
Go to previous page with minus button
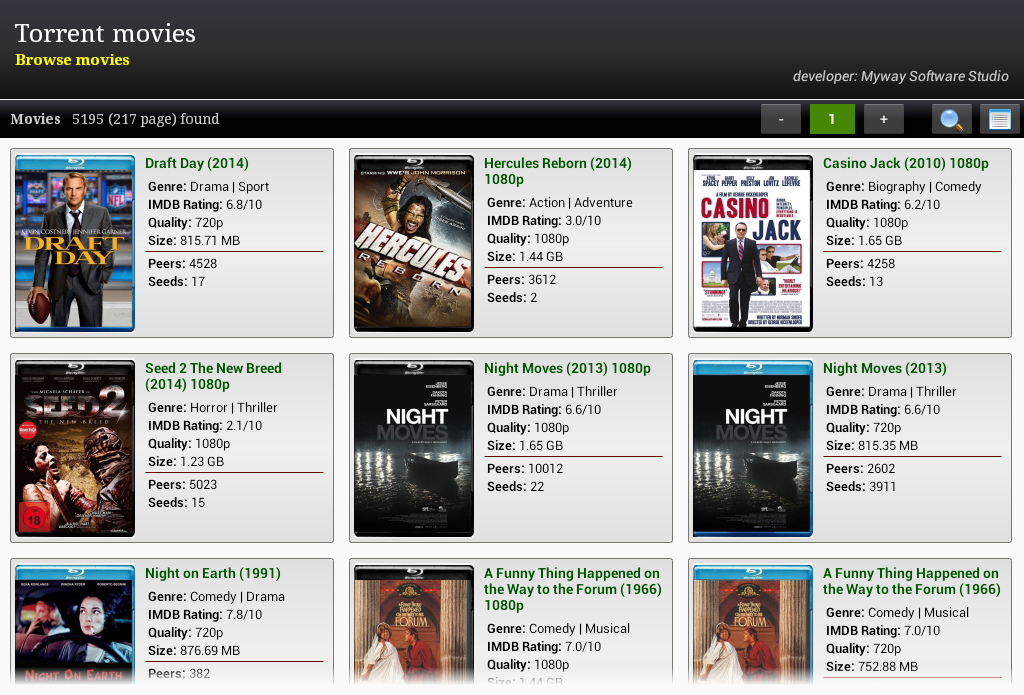click(781, 119)
